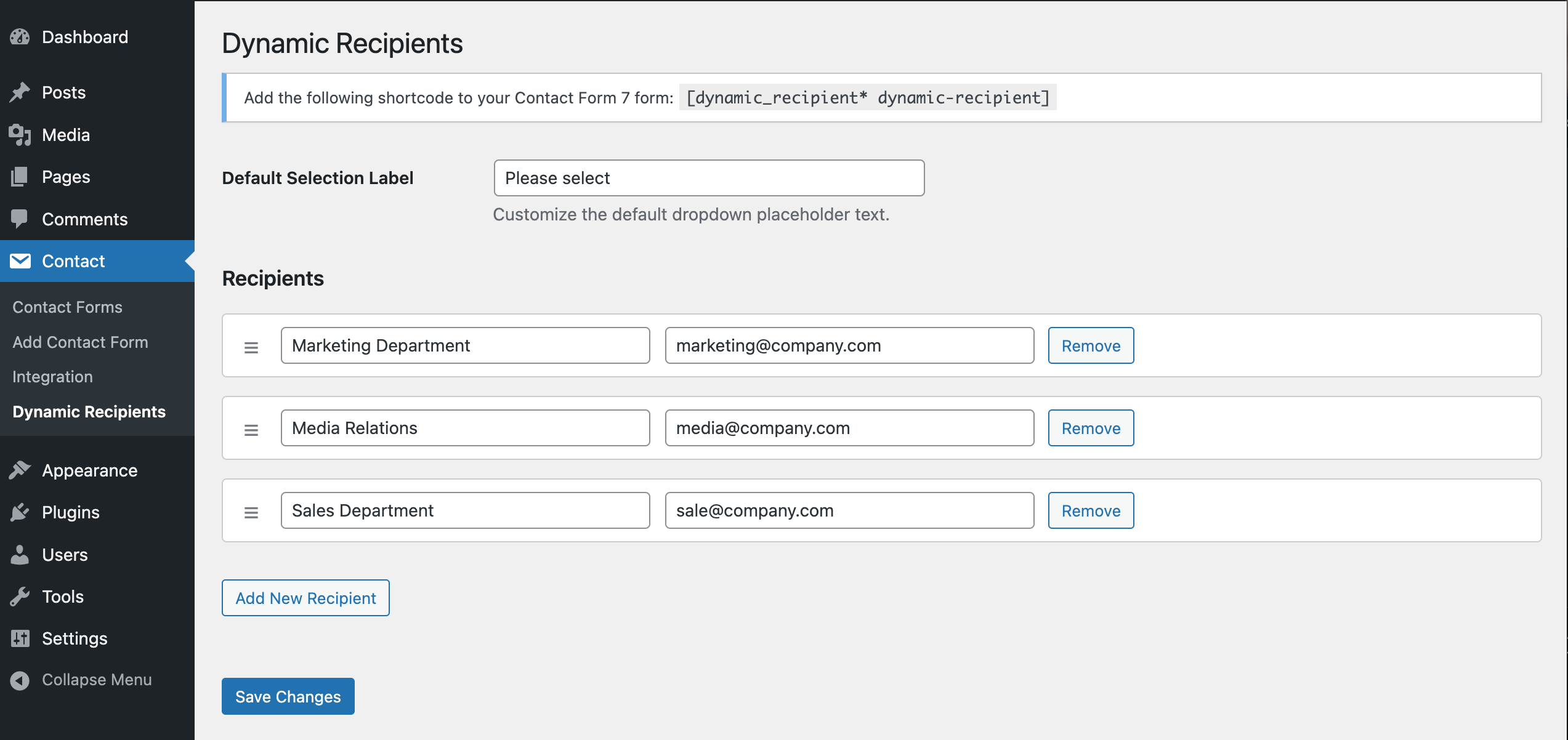The height and width of the screenshot is (740, 1568).
Task: Click the Dashboard gauge icon
Action: pyautogui.click(x=20, y=37)
